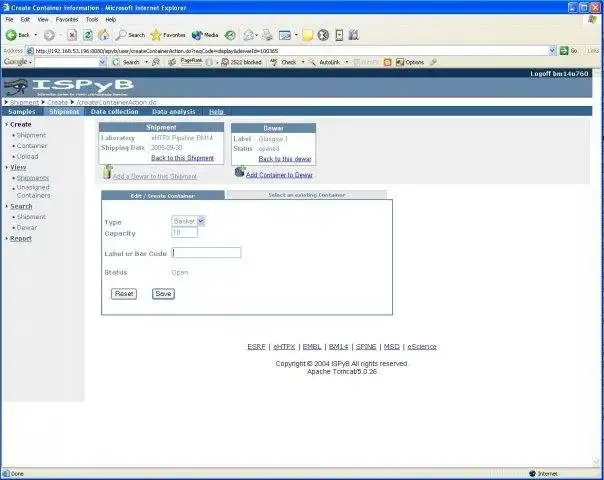Click Logoff bm14u760 in the header
Screen dimensions: 604x480
559,74
